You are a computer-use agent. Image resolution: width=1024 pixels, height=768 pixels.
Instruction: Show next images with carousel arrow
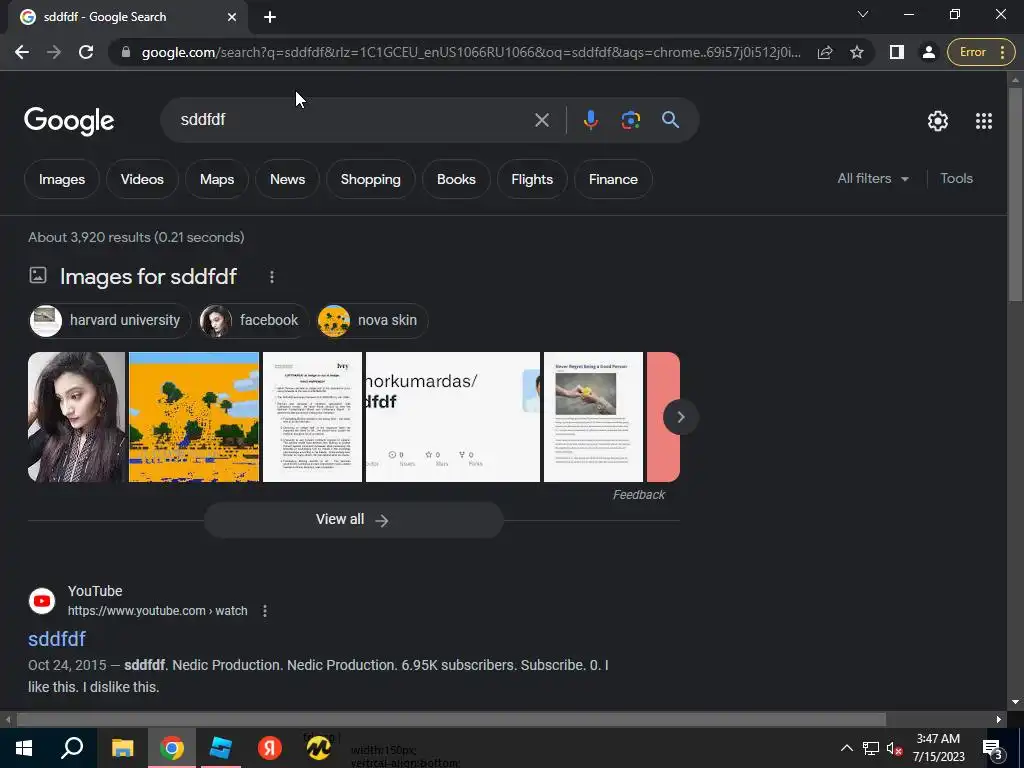(680, 417)
